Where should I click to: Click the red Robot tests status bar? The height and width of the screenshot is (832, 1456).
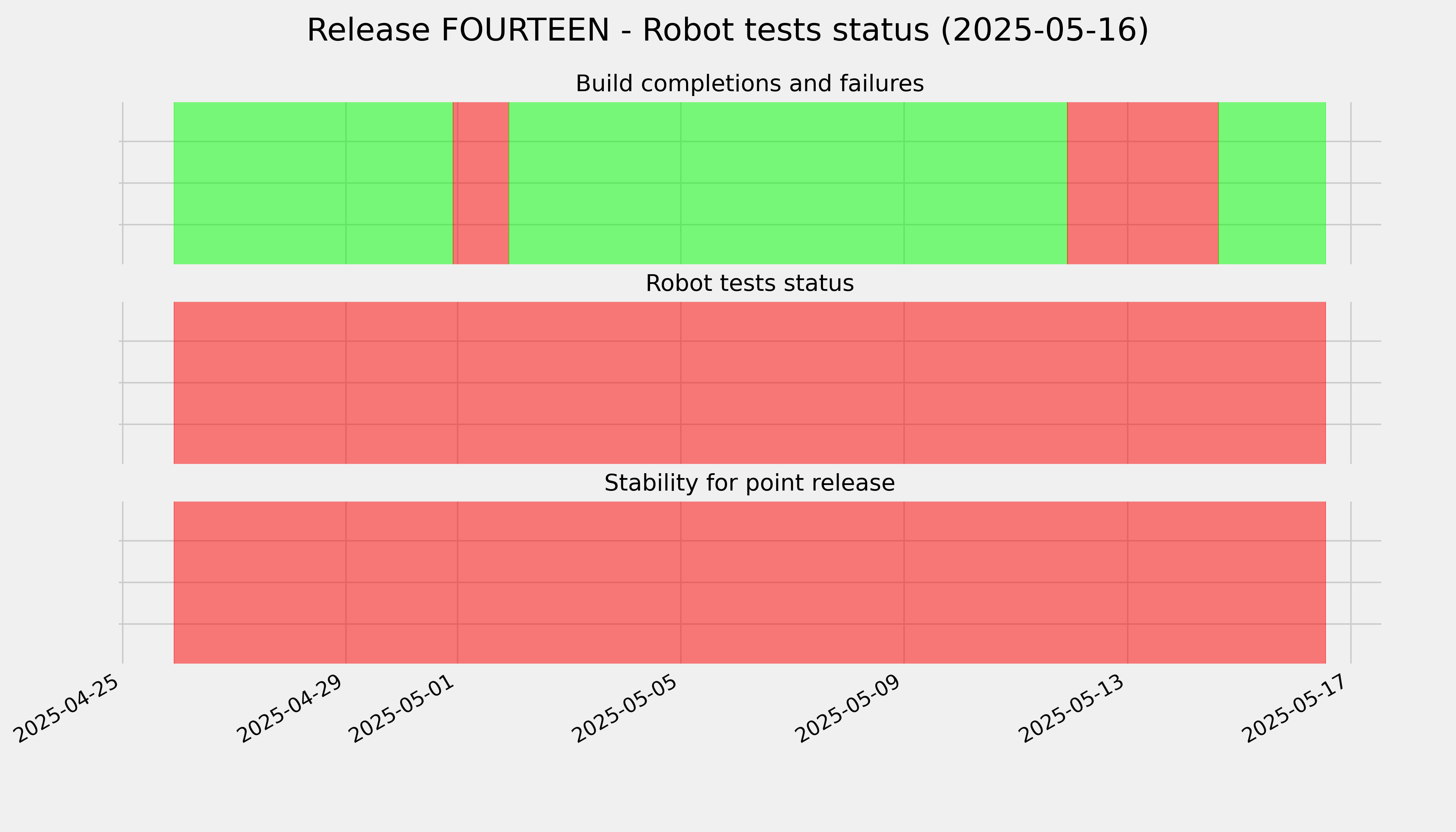(x=750, y=383)
